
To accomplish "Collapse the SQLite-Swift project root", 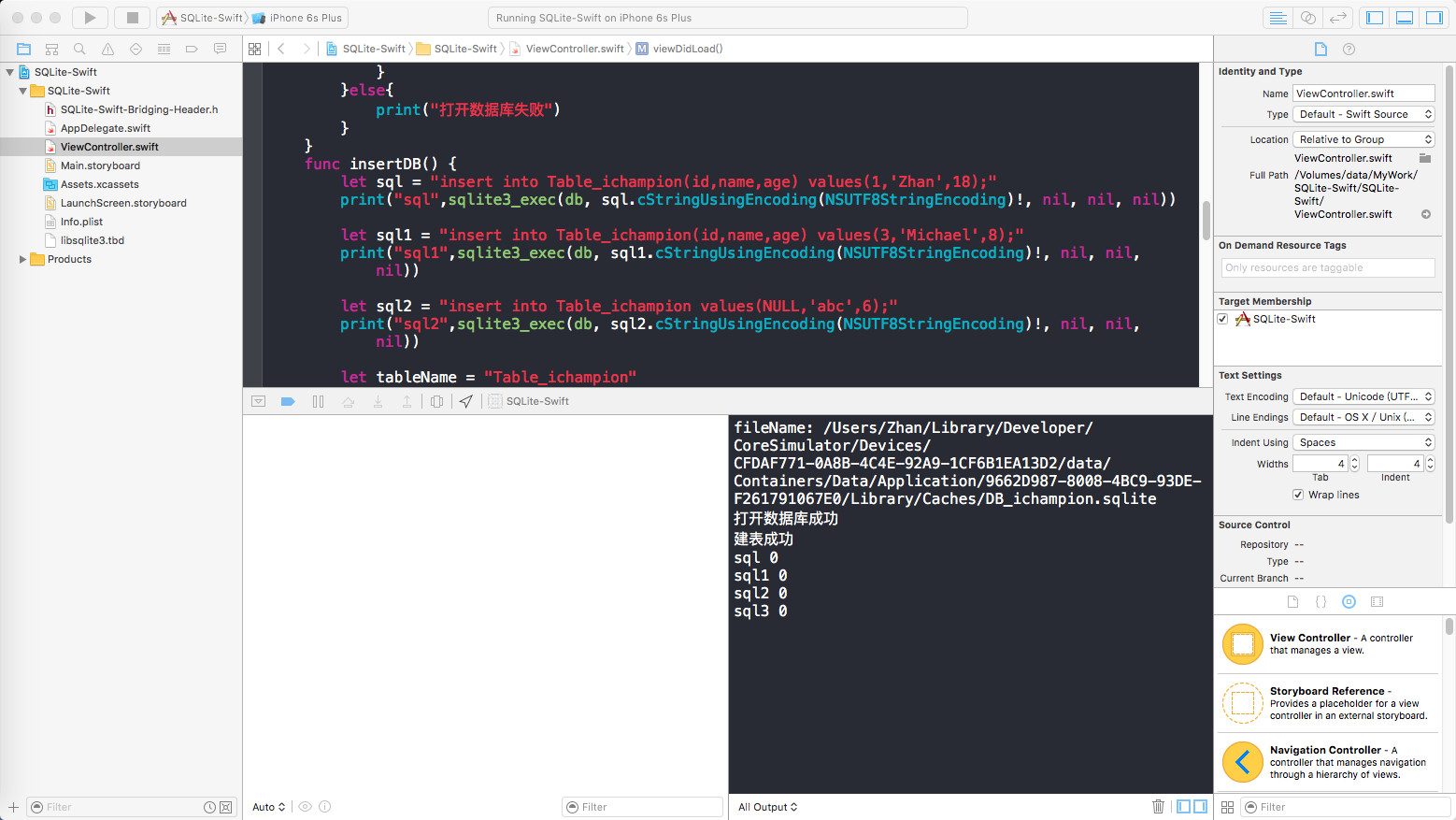I will (10, 72).
